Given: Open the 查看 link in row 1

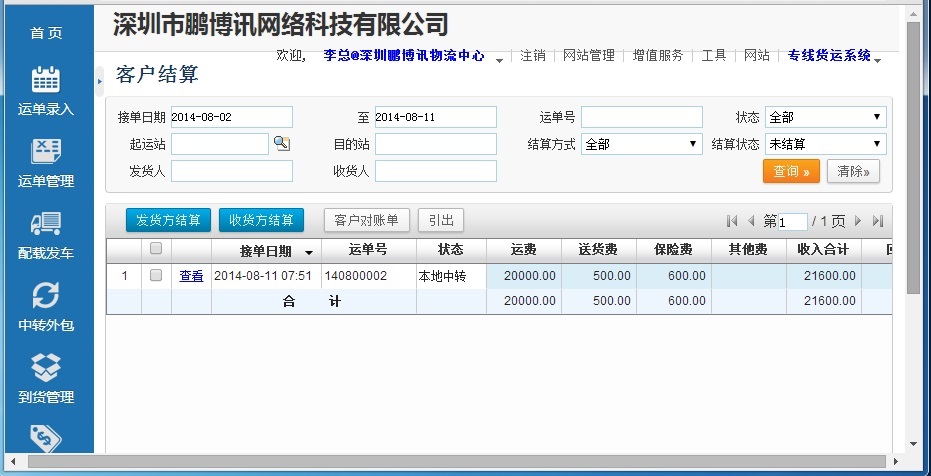Looking at the screenshot, I should [191, 276].
